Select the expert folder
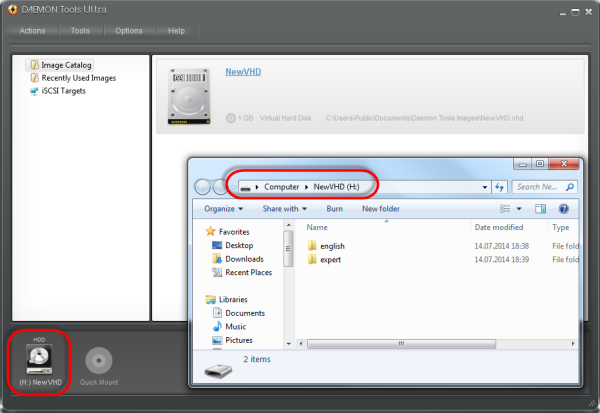Screen dimensions: 600x413 330,260
